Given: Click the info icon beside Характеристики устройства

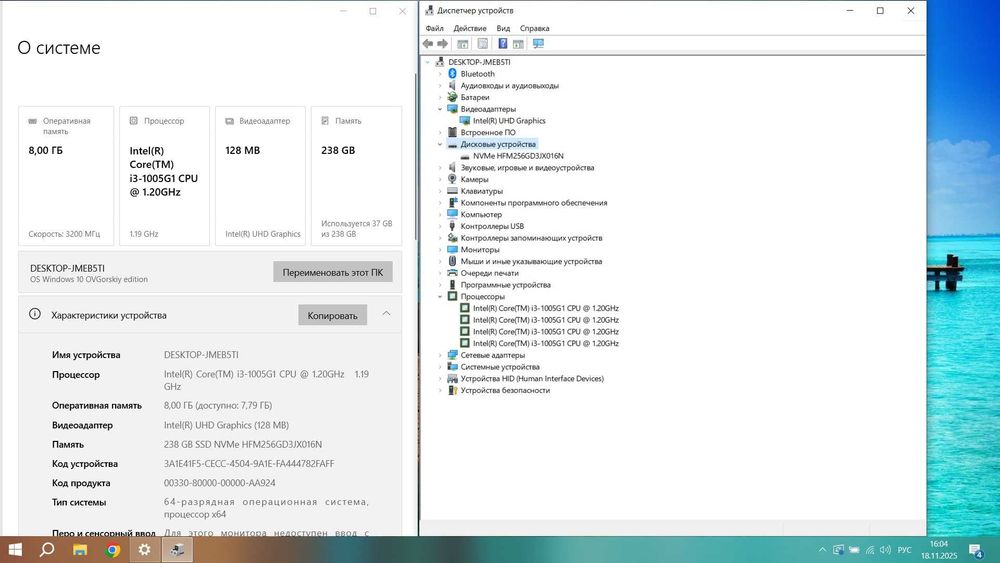Looking at the screenshot, I should 35,314.
